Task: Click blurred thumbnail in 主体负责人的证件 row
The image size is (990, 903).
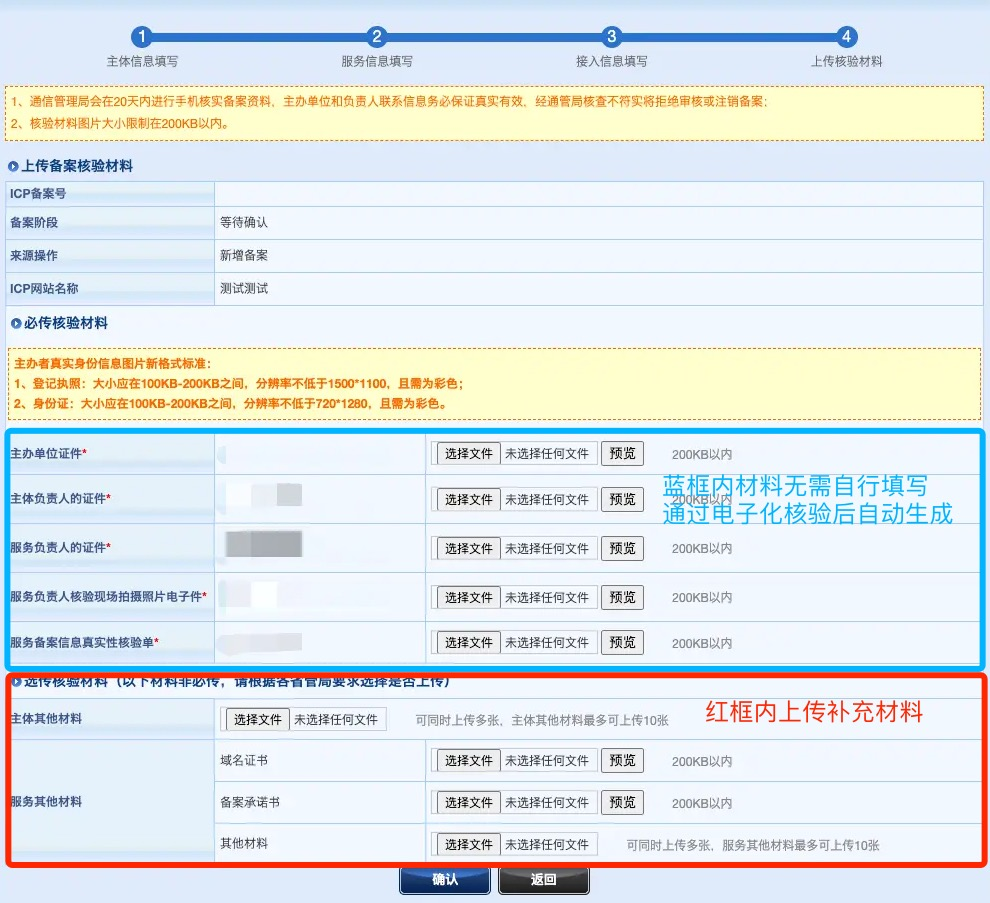Action: (x=264, y=495)
